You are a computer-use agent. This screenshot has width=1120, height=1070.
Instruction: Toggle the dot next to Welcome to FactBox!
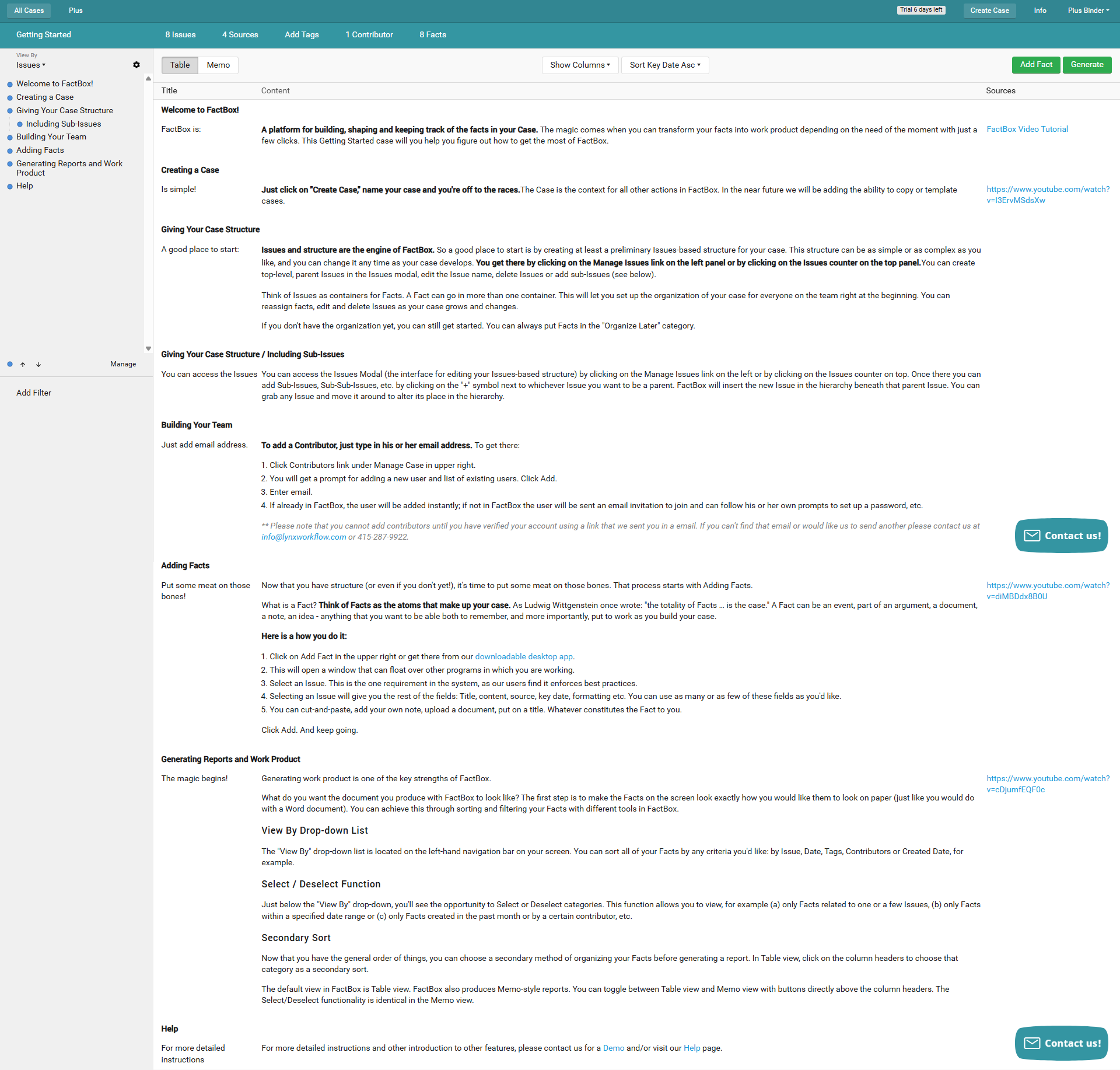coord(10,85)
